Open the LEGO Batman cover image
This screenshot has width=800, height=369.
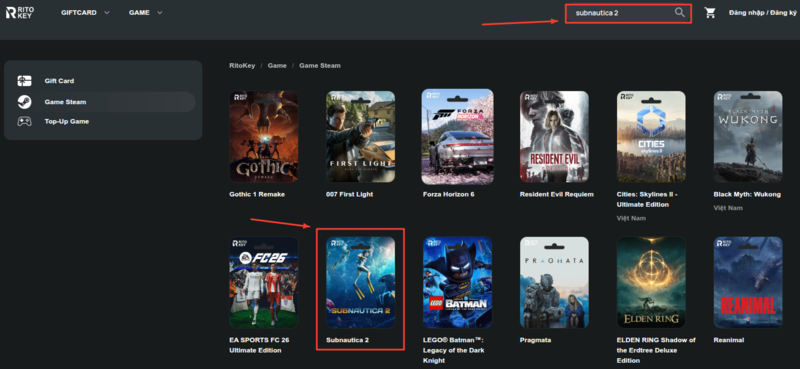[x=457, y=282]
